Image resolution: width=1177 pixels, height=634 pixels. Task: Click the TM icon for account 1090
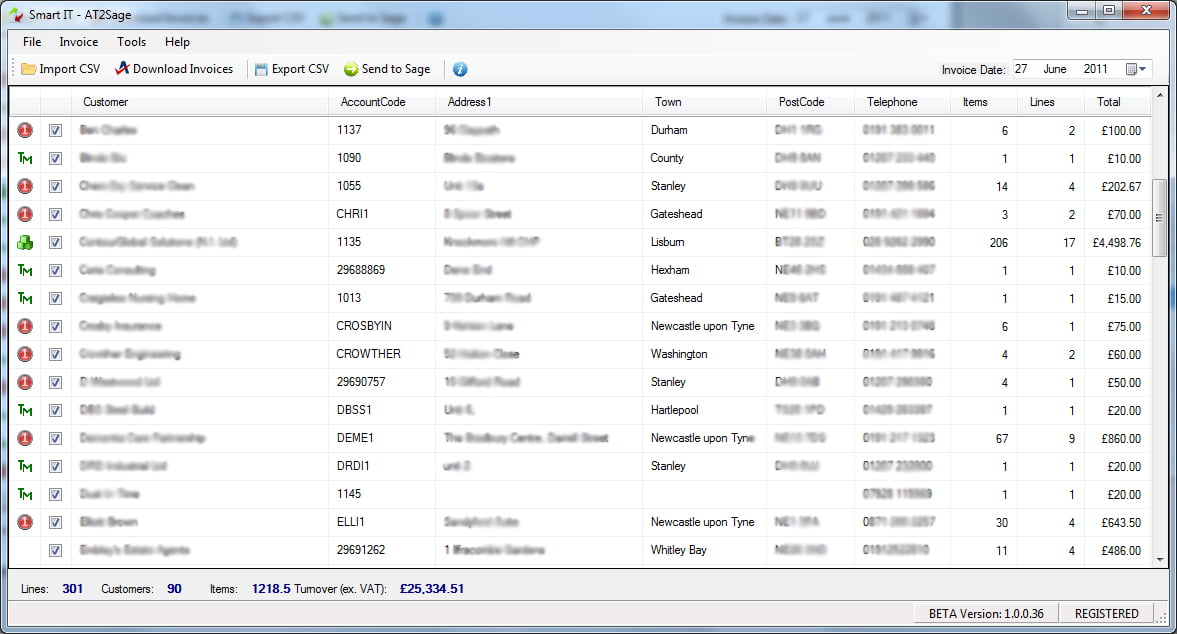25,158
